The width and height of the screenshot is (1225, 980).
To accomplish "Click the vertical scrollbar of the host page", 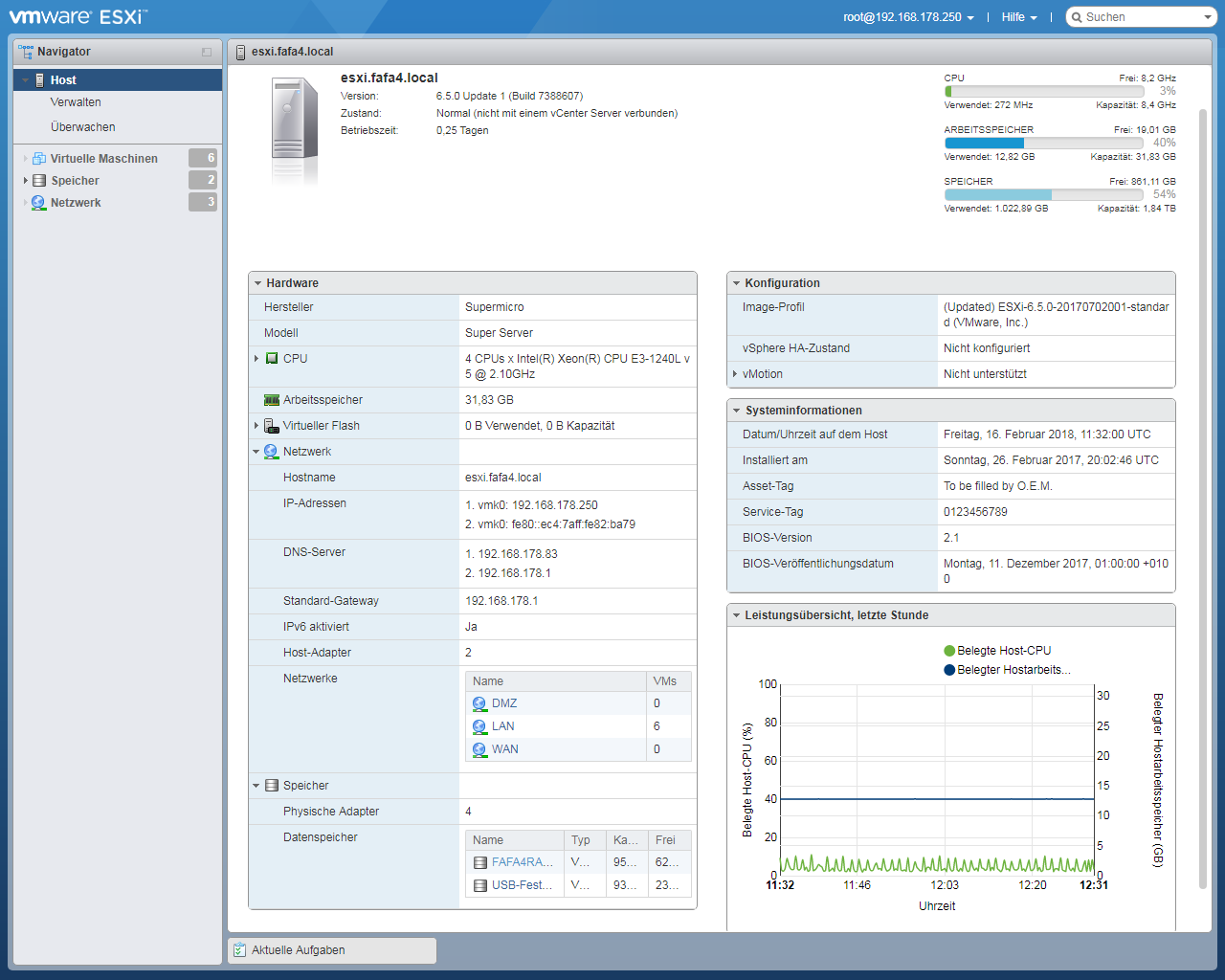I will click(x=1204, y=498).
